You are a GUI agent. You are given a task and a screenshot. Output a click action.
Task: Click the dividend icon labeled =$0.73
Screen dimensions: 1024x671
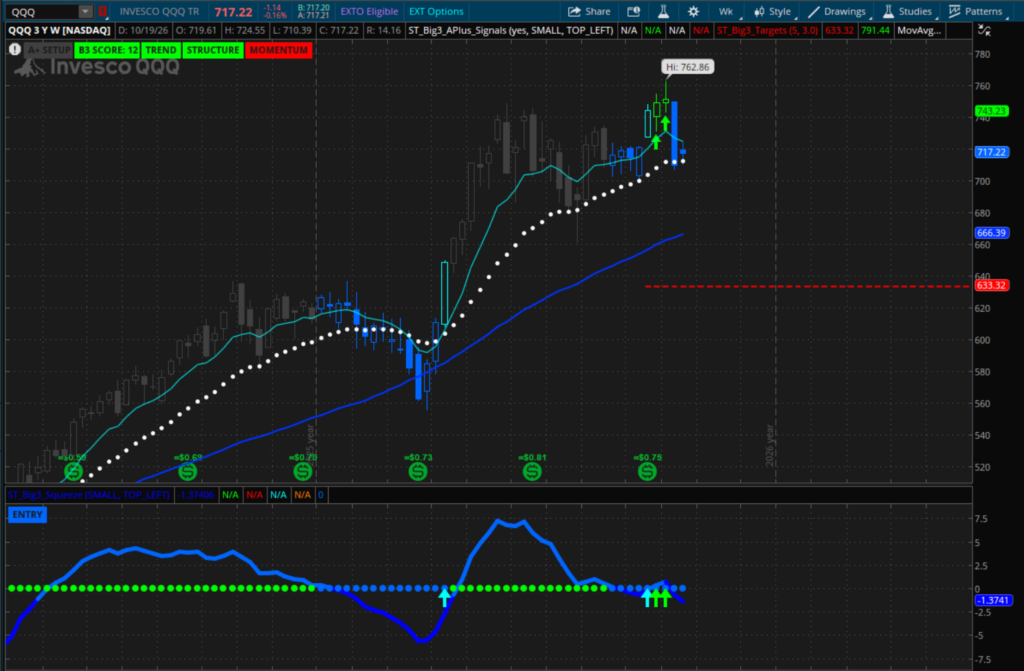418,470
